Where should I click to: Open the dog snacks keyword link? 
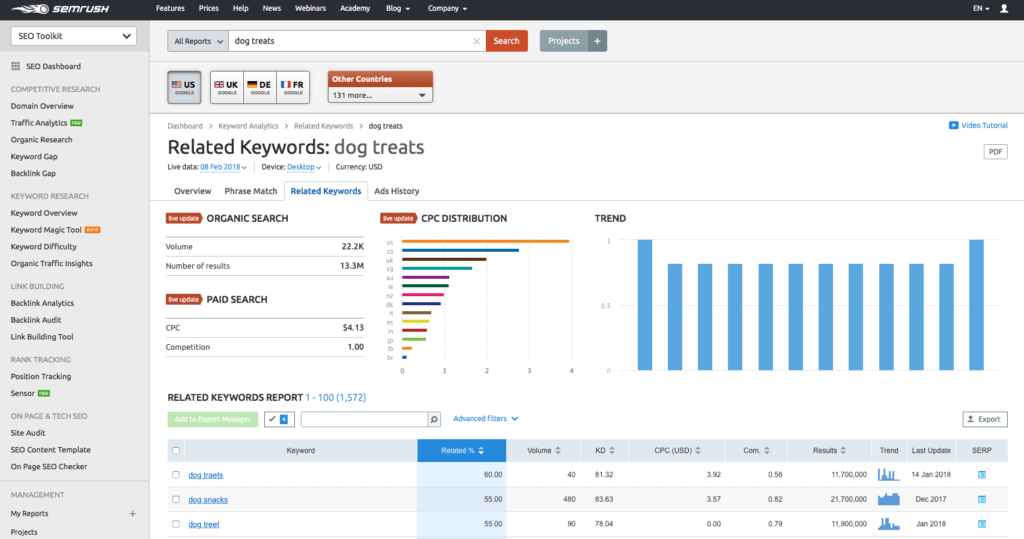(208, 500)
